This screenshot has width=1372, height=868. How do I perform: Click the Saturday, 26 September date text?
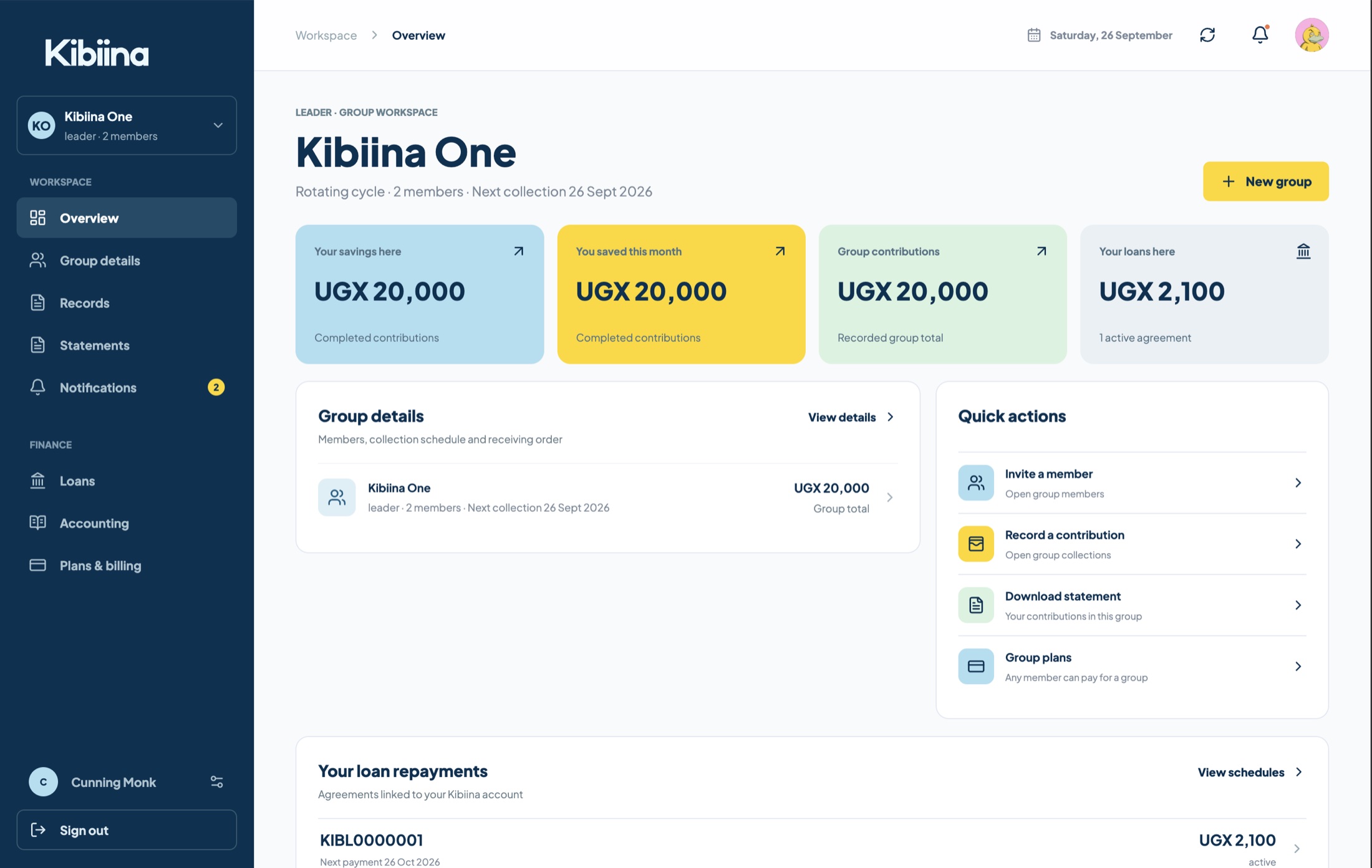(1111, 35)
